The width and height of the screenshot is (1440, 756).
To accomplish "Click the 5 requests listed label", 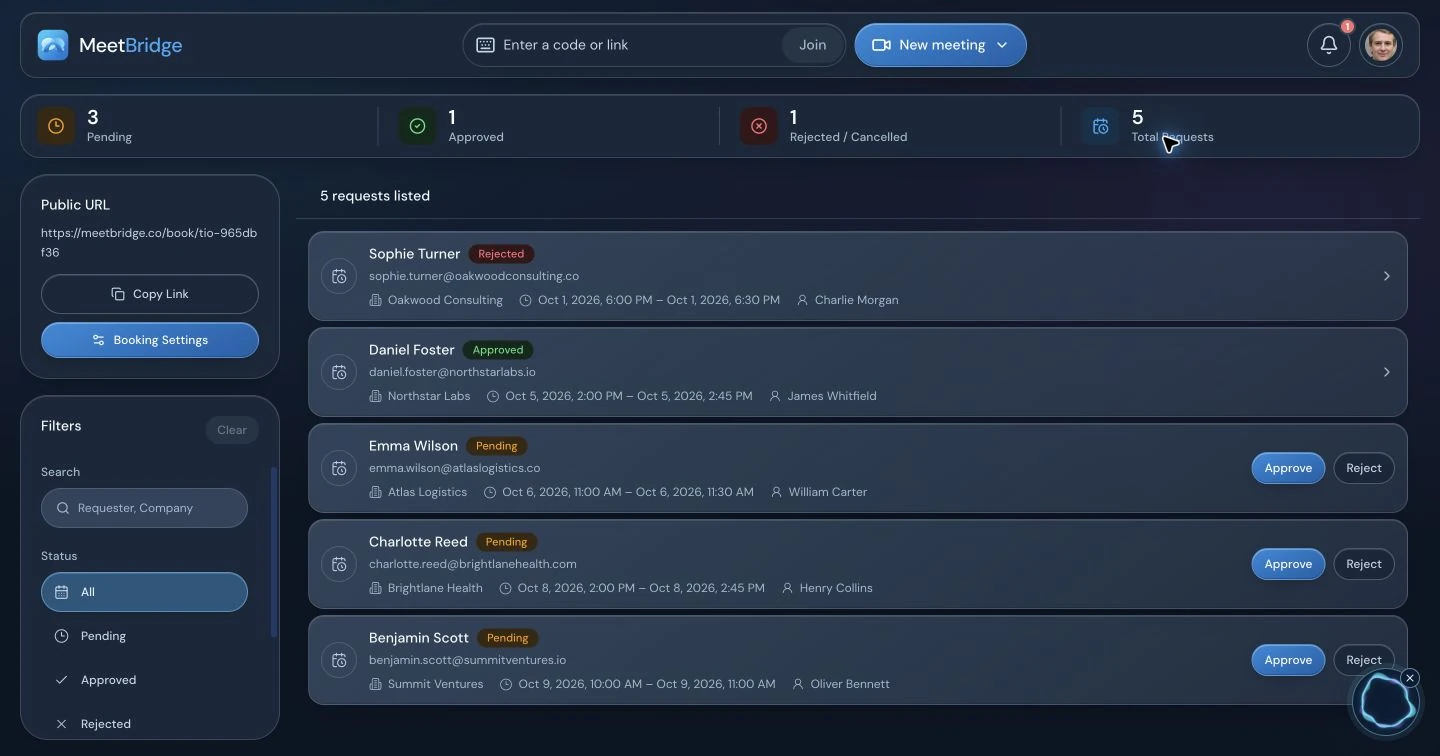I will coord(375,196).
